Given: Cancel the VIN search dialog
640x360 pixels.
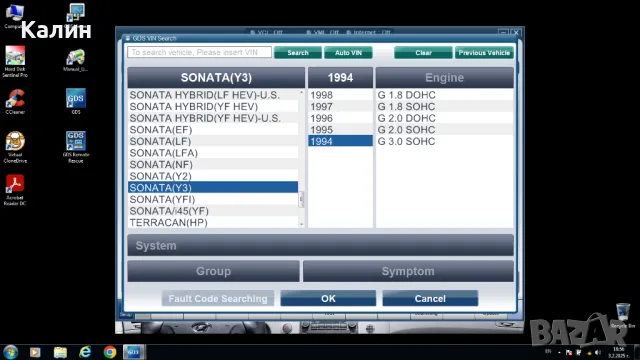Looking at the screenshot, I should point(430,298).
